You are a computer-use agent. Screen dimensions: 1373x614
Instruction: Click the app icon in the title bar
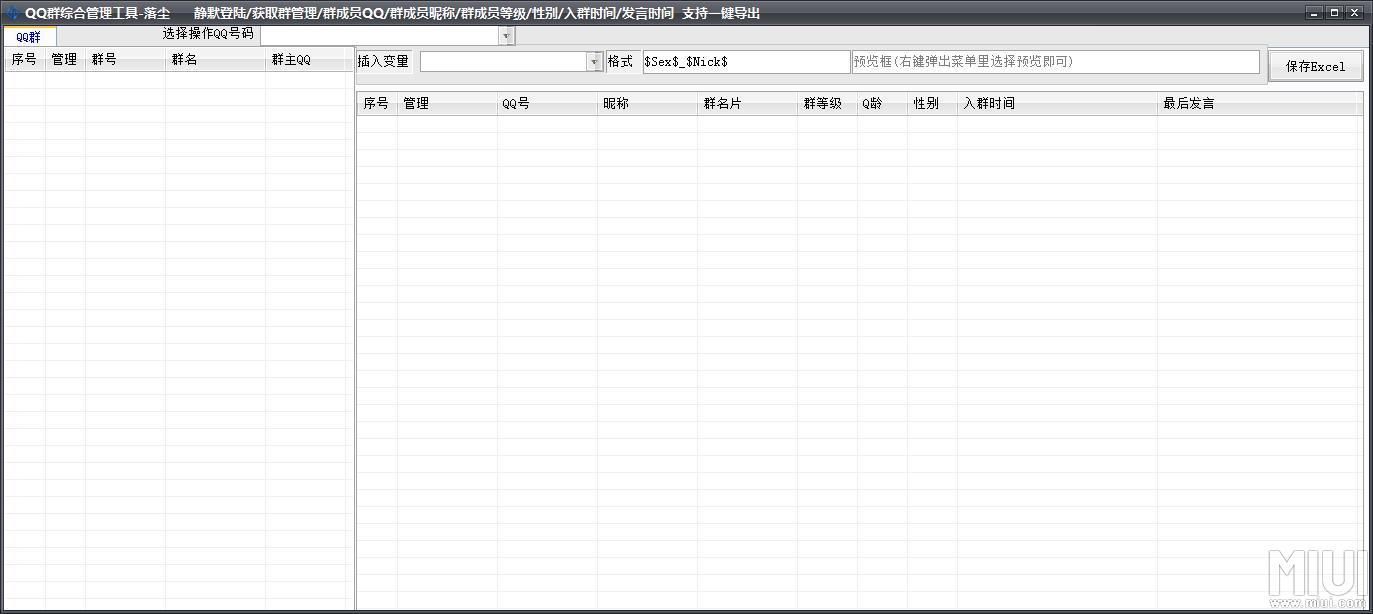13,13
